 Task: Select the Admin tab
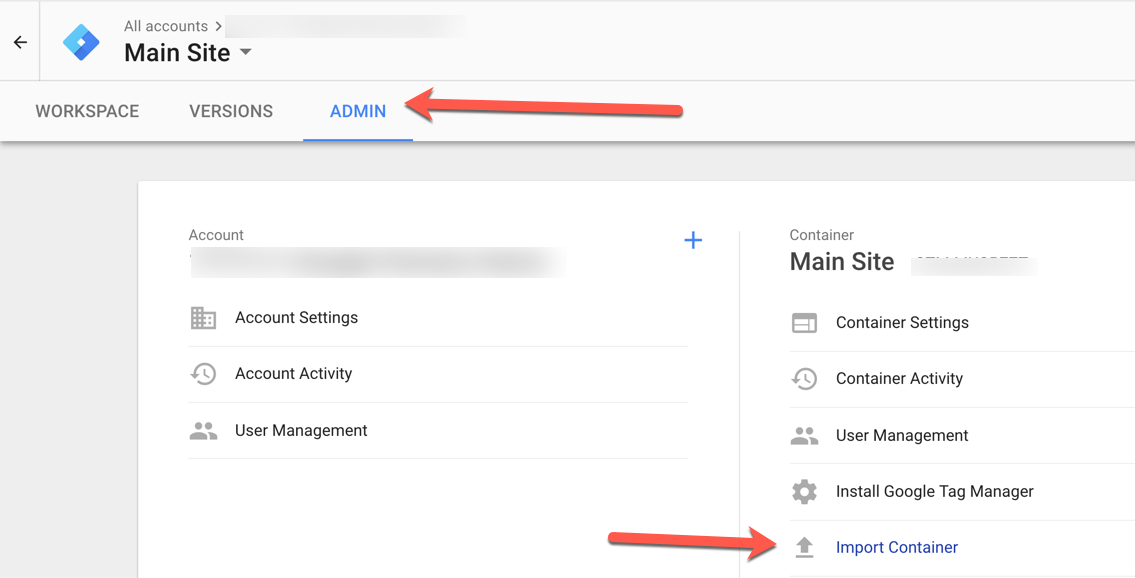pyautogui.click(x=358, y=111)
